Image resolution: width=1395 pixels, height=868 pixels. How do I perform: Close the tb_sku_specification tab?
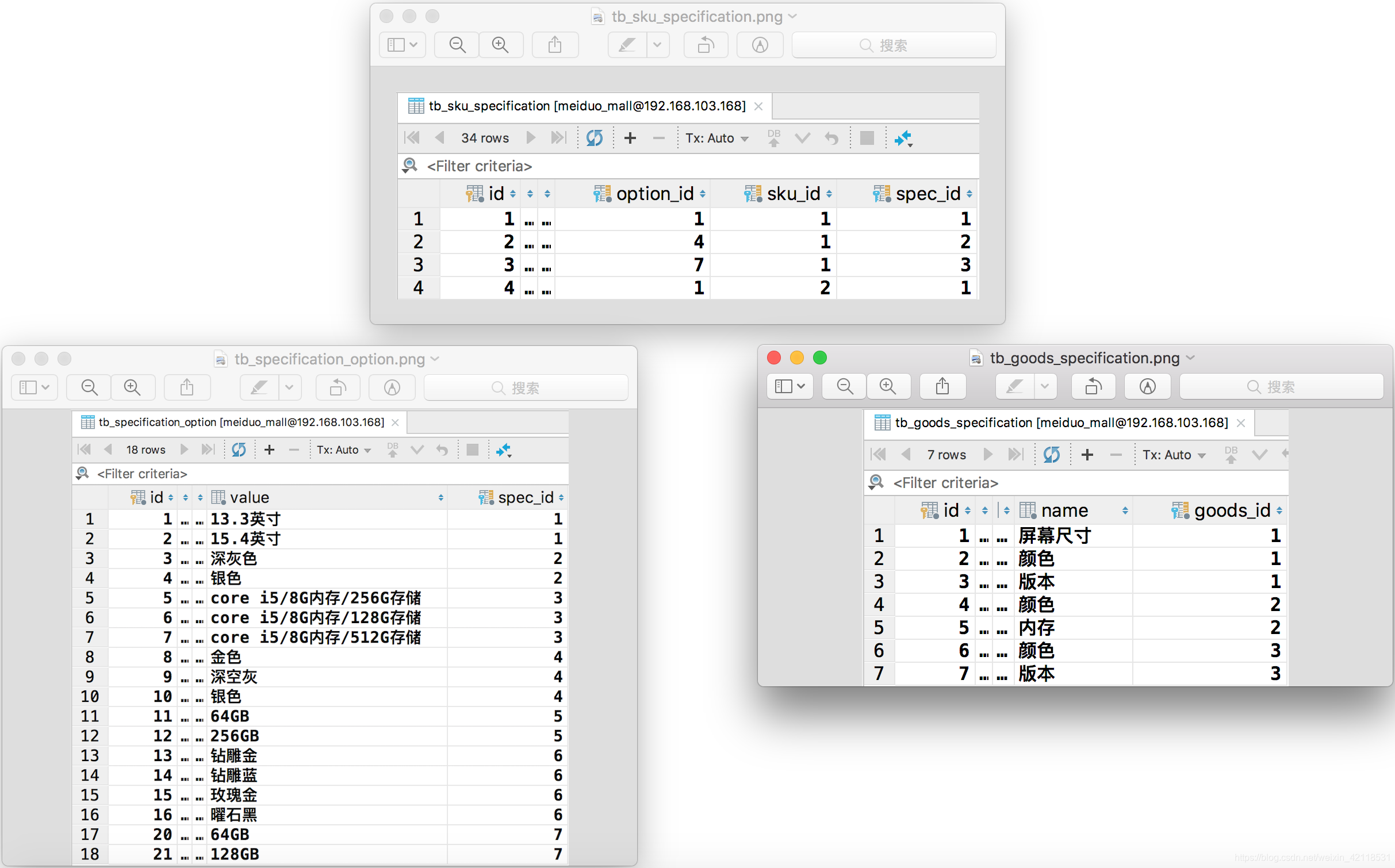point(758,106)
